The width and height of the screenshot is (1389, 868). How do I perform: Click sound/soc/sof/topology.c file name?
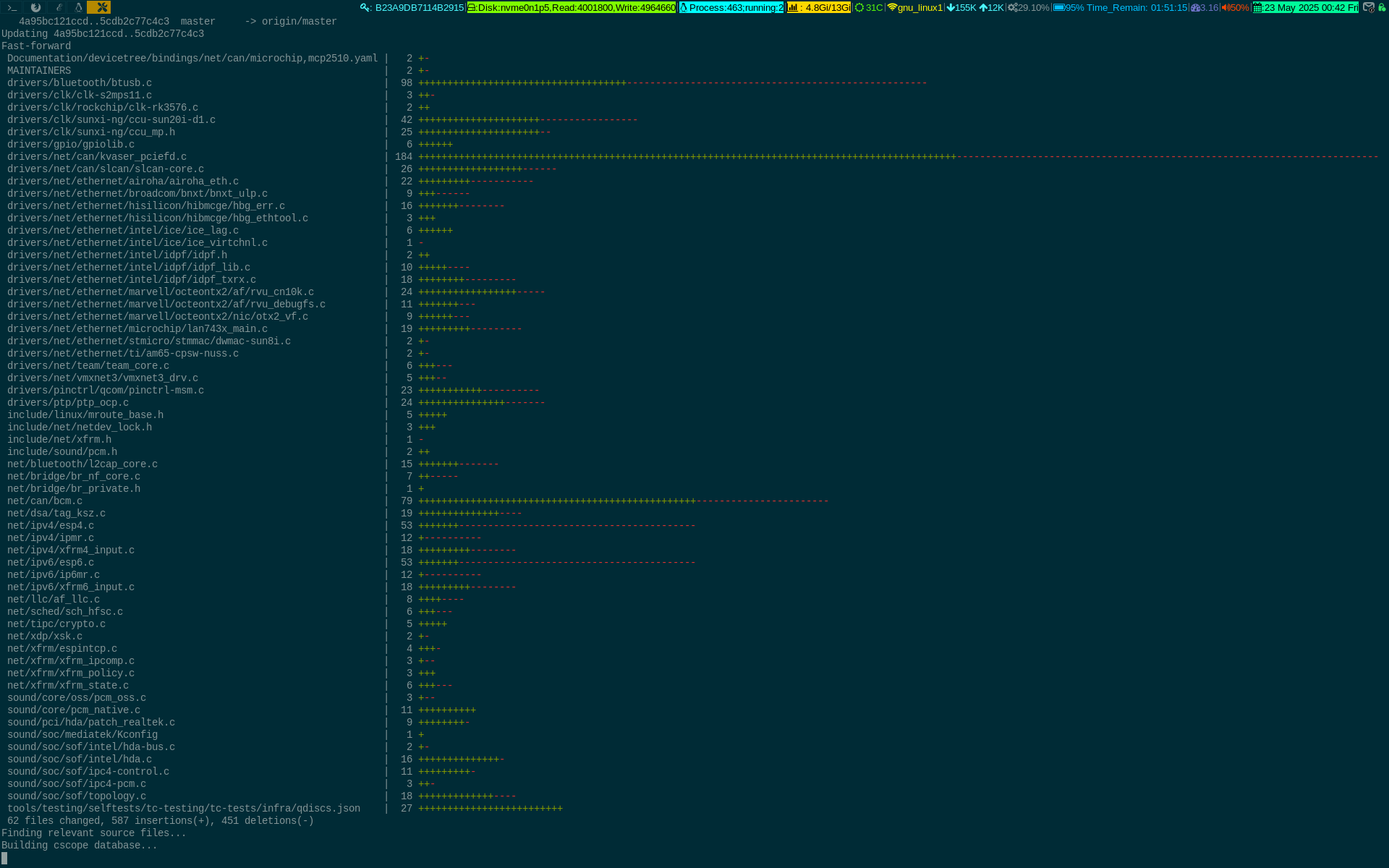tap(77, 796)
